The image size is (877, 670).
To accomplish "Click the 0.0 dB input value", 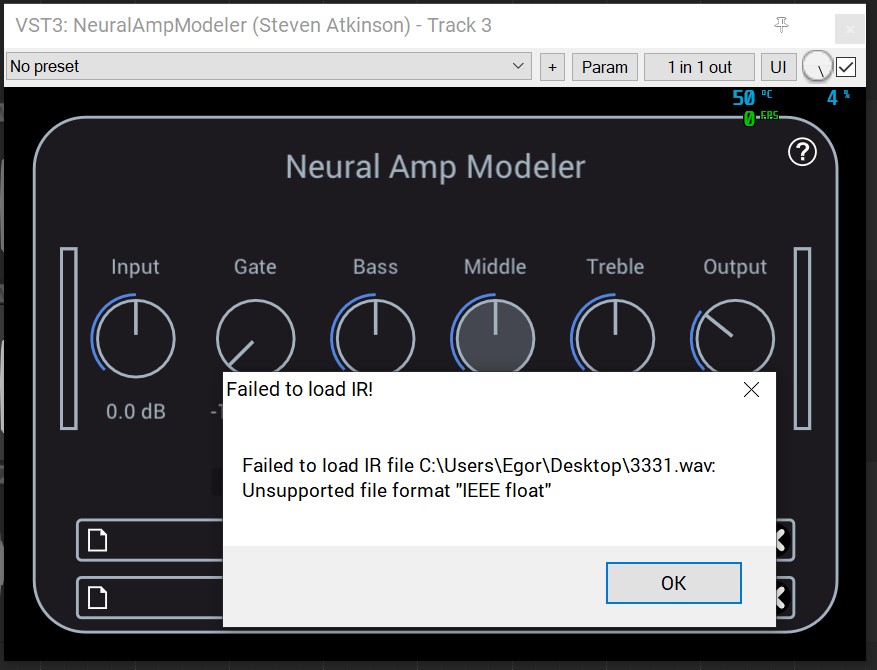I will click(136, 412).
